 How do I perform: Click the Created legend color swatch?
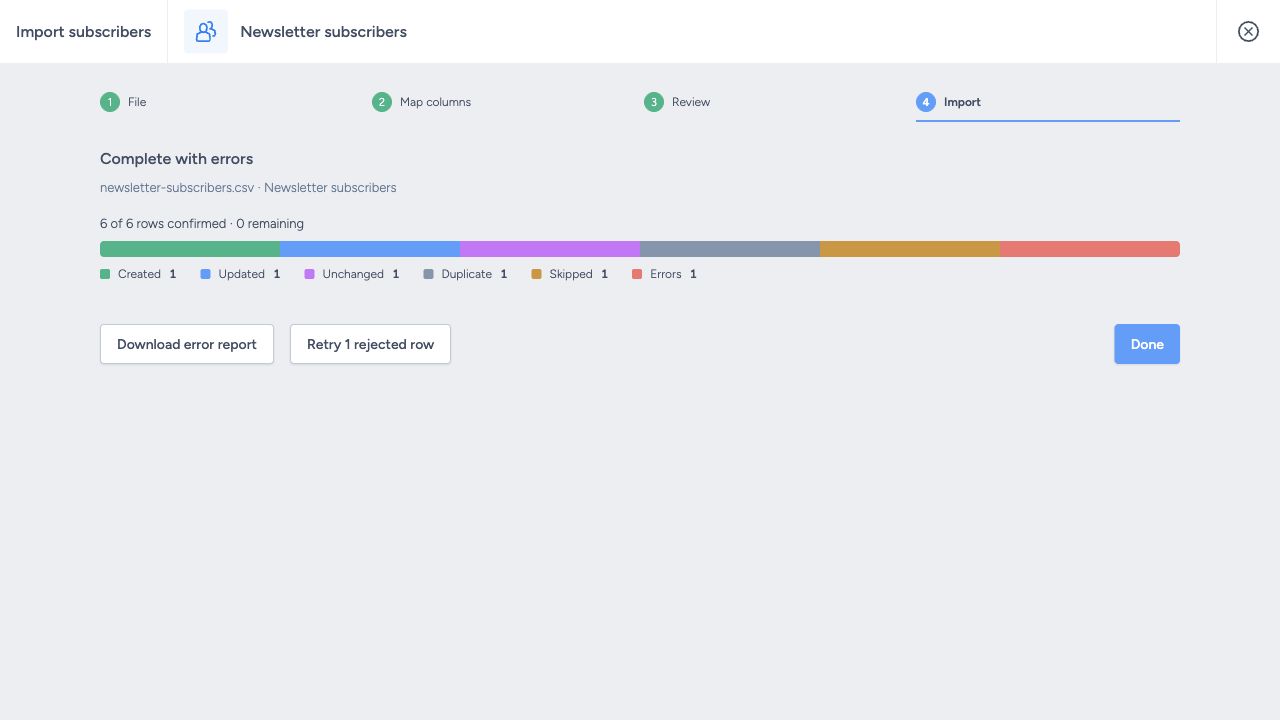[105, 274]
